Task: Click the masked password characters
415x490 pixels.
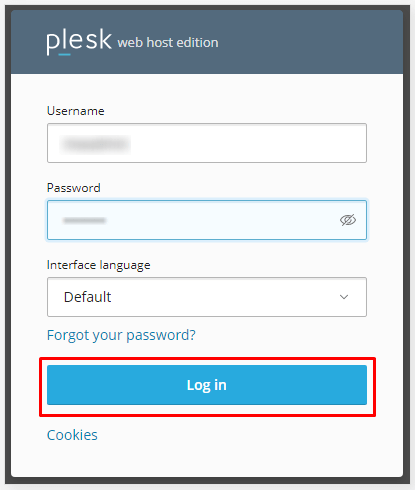Action: (x=84, y=220)
